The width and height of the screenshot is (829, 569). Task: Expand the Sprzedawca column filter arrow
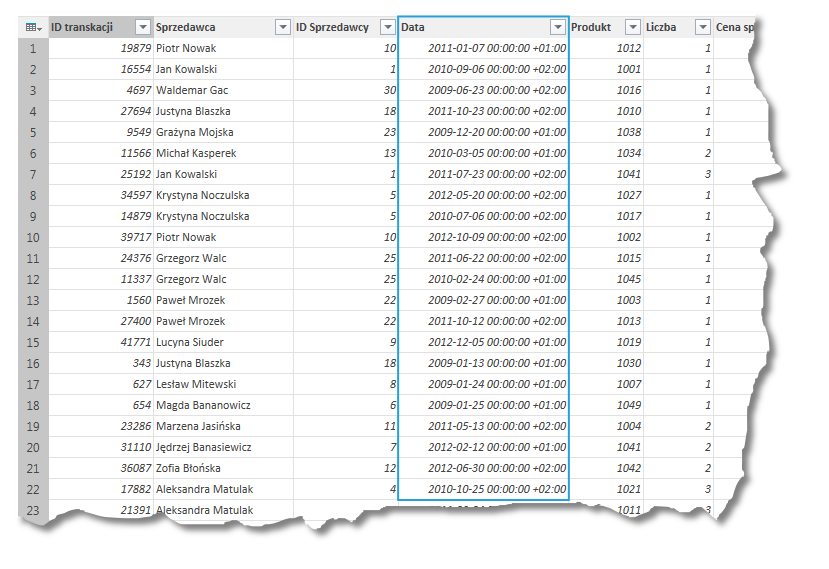281,28
